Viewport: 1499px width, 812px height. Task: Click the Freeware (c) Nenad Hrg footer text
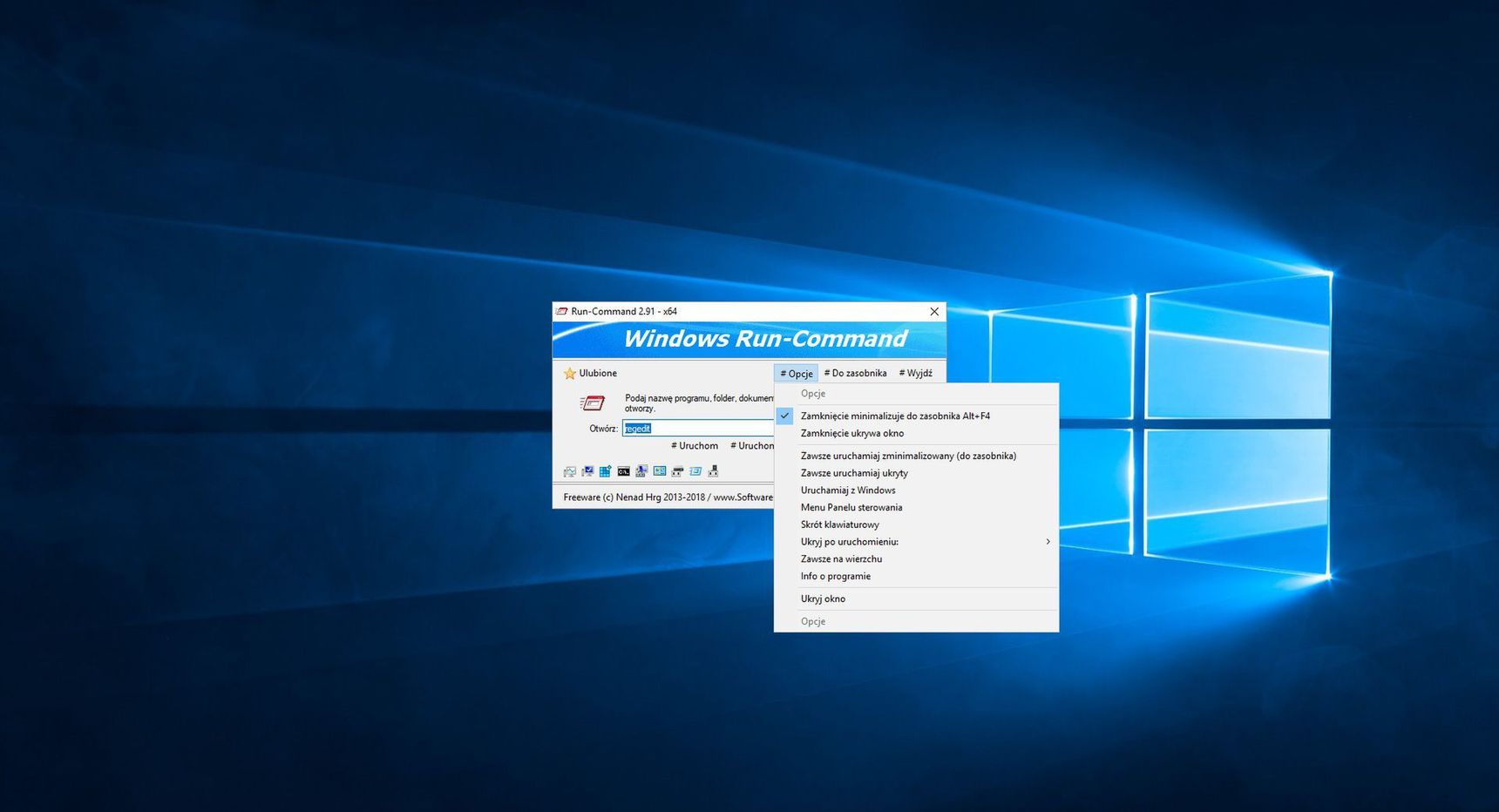pos(668,497)
